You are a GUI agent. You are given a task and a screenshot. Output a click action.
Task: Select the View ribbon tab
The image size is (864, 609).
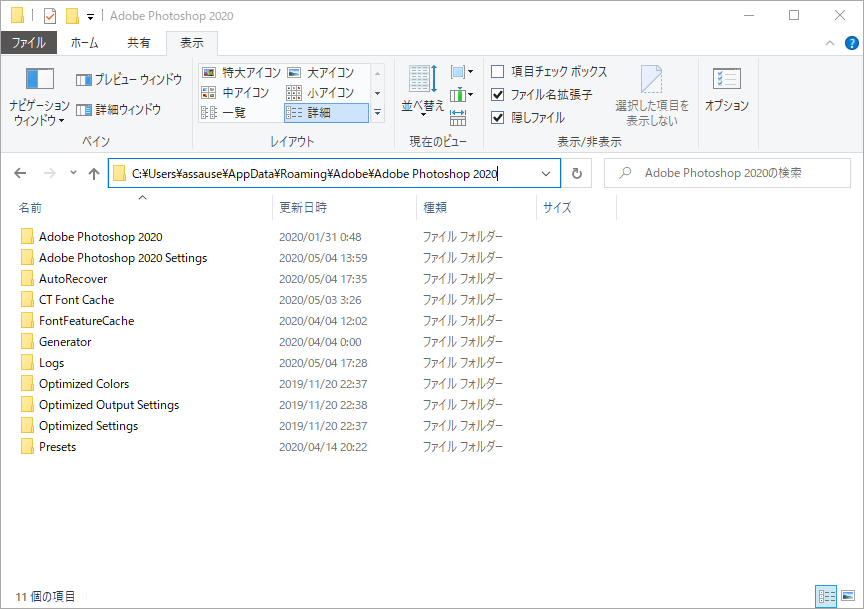click(x=192, y=42)
